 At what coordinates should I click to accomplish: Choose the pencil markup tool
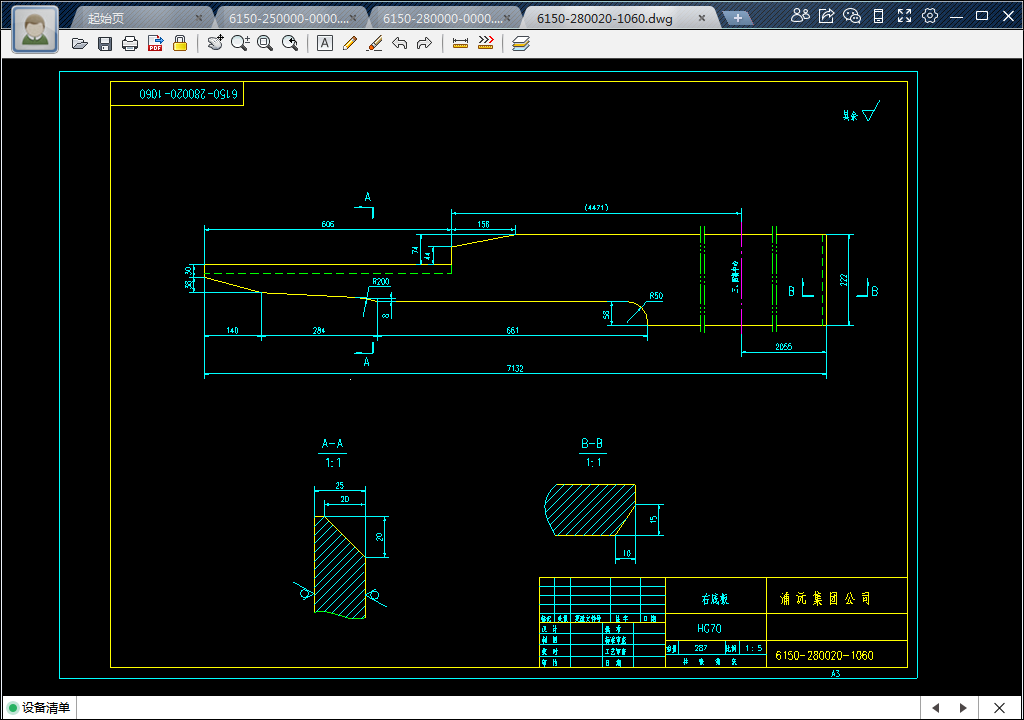tap(350, 43)
